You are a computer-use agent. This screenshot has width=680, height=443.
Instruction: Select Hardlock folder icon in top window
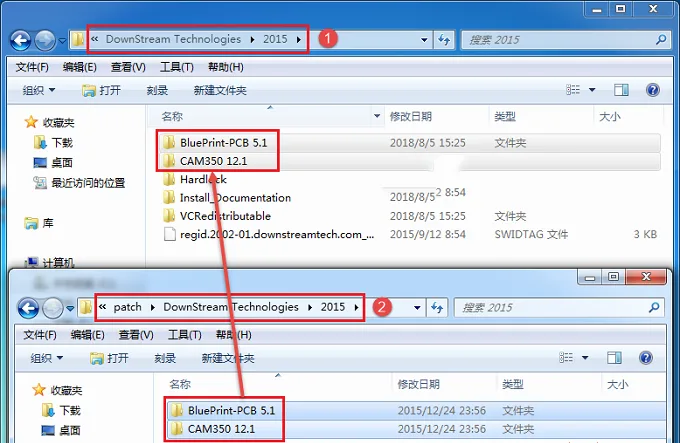click(169, 179)
